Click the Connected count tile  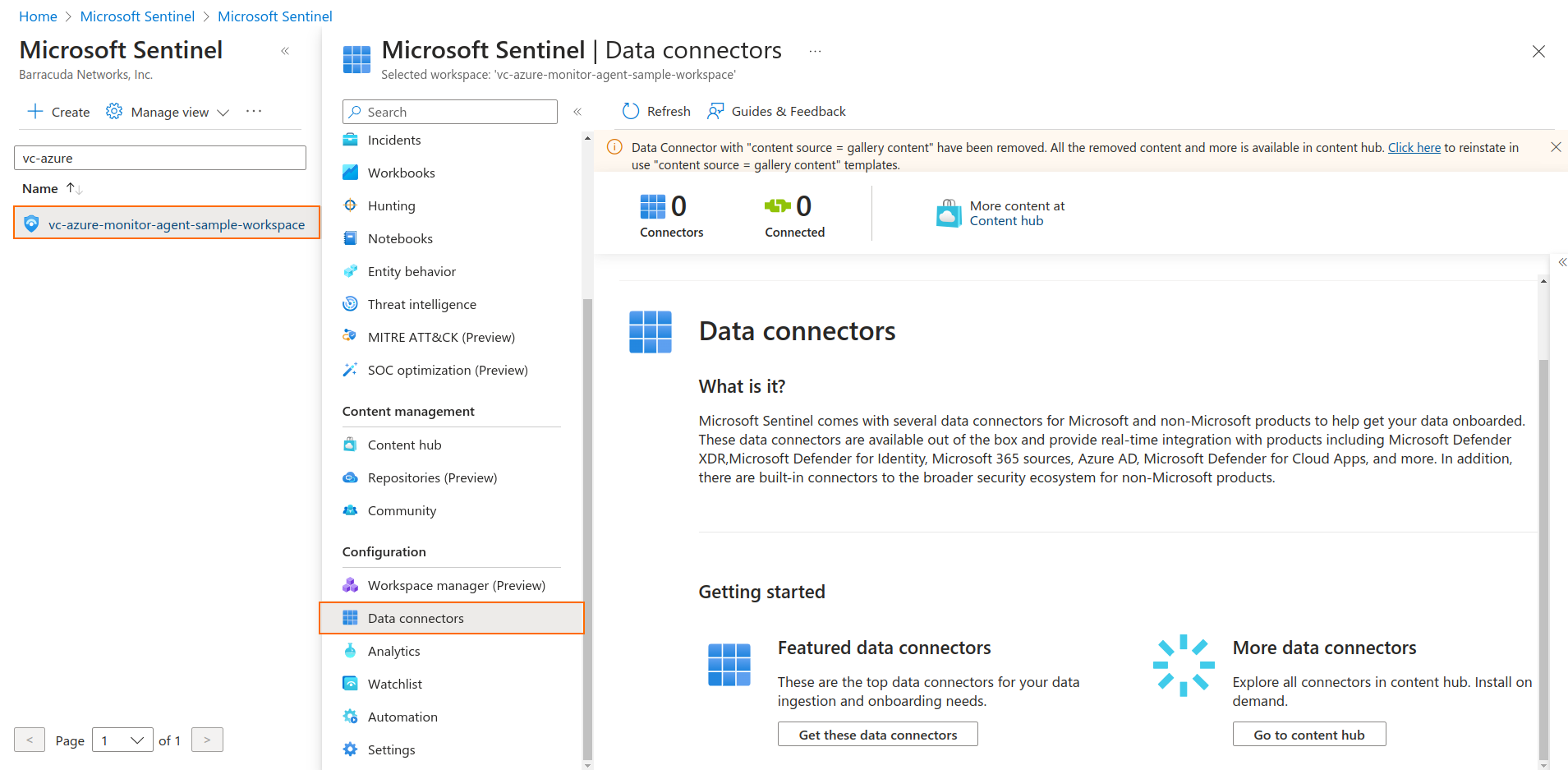coord(794,215)
